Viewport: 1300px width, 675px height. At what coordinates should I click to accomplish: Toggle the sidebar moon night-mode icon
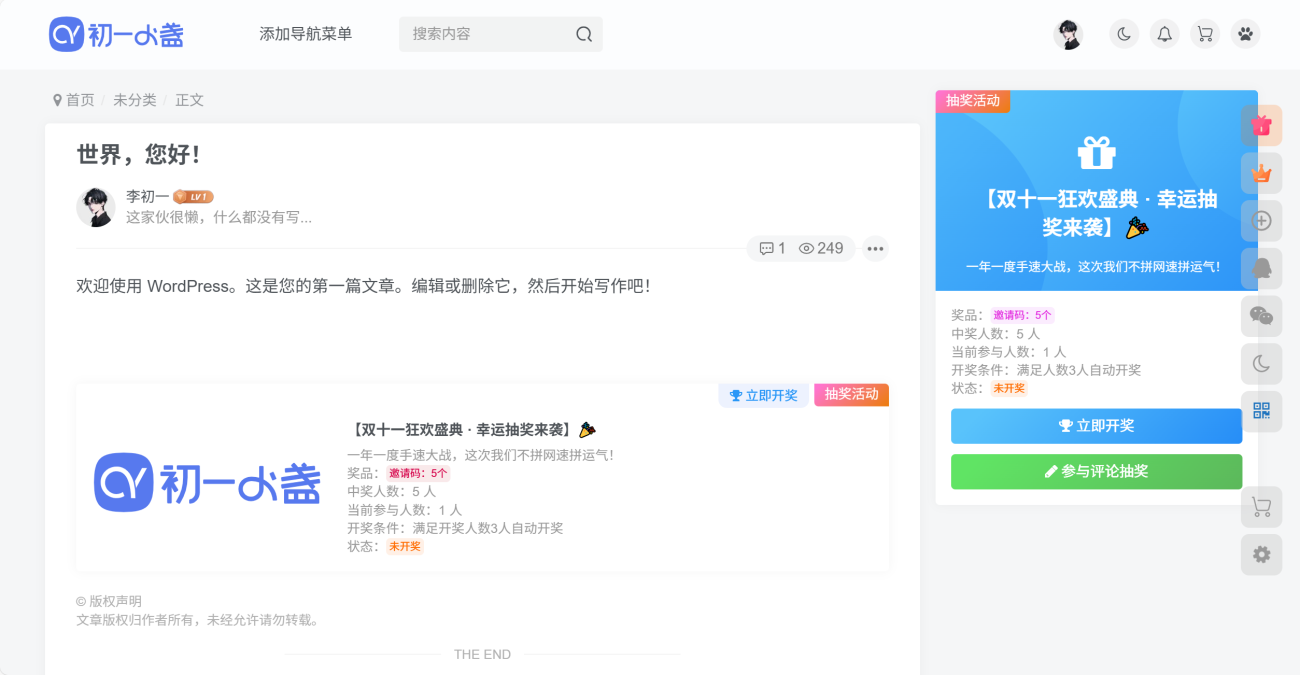pos(1261,364)
